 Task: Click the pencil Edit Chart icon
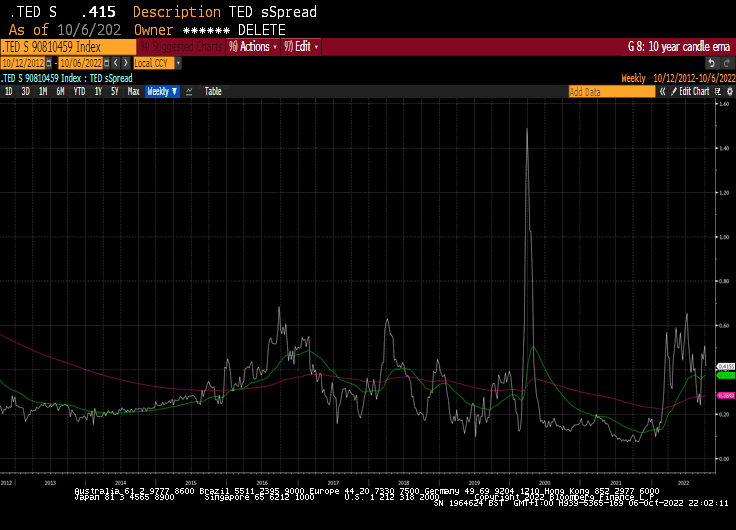pos(673,91)
